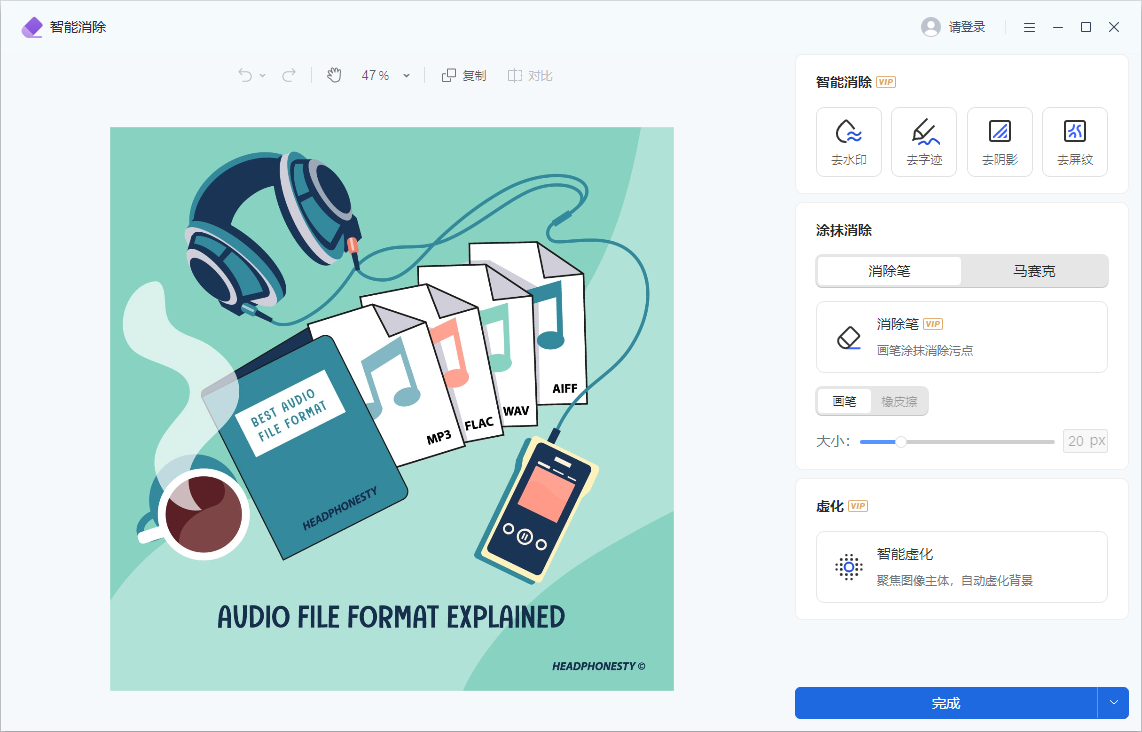Click the undo arrow icon
The height and width of the screenshot is (732, 1142).
click(245, 75)
